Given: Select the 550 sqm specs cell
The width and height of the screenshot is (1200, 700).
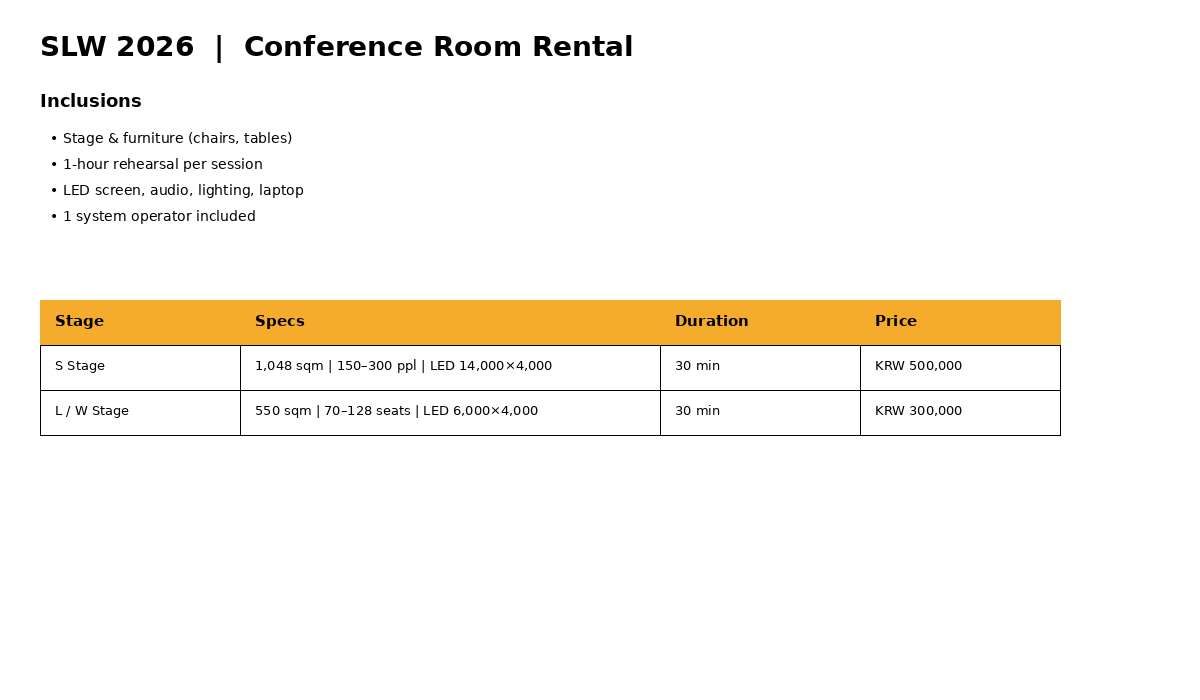Looking at the screenshot, I should click(396, 412).
